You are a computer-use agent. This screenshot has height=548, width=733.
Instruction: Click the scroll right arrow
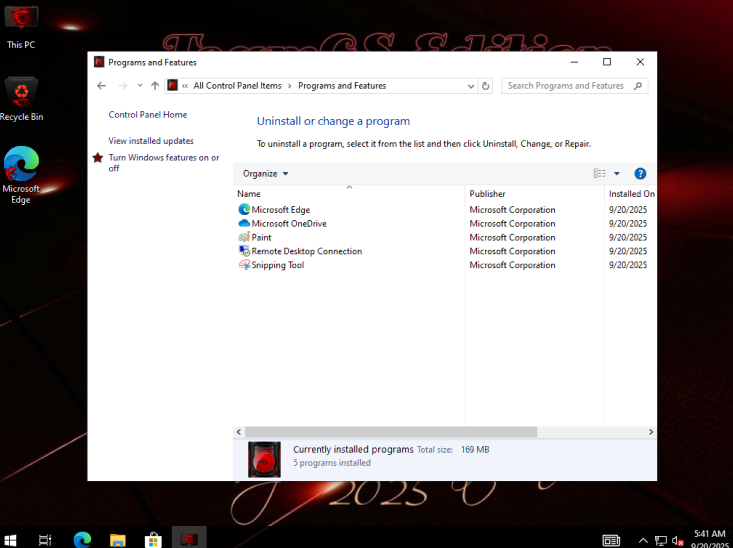coord(651,432)
